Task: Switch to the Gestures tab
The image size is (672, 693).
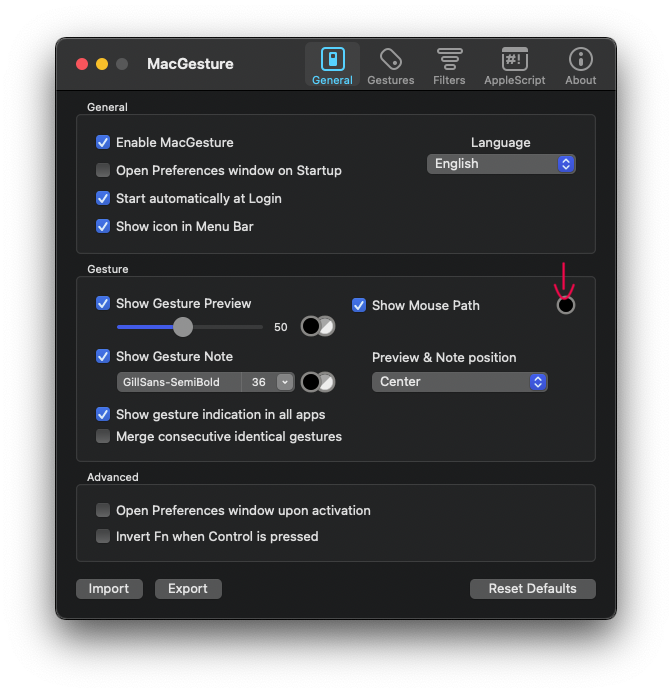Action: coord(391,66)
